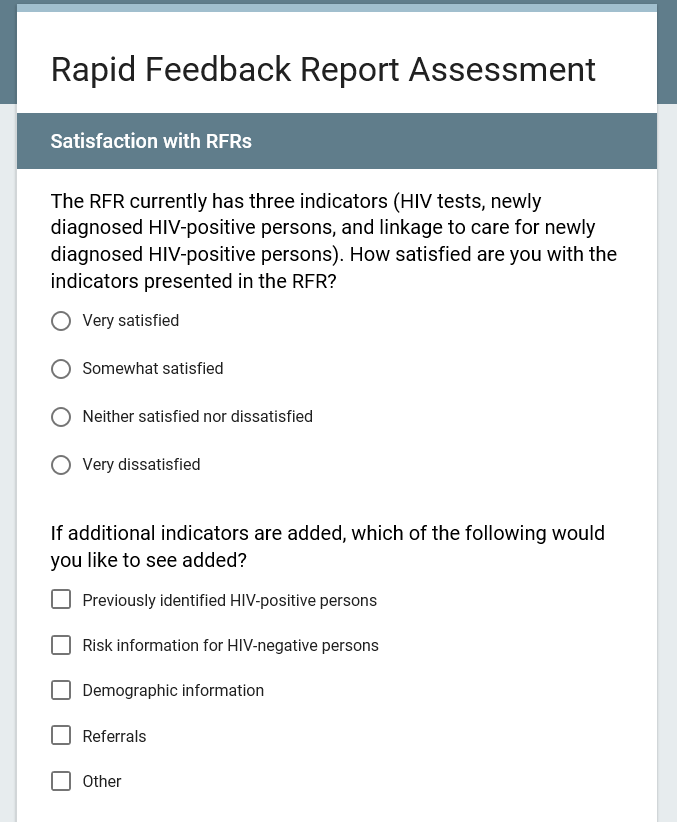This screenshot has width=677, height=822.
Task: Select the "Very satisfied" radio button
Action: [61, 321]
